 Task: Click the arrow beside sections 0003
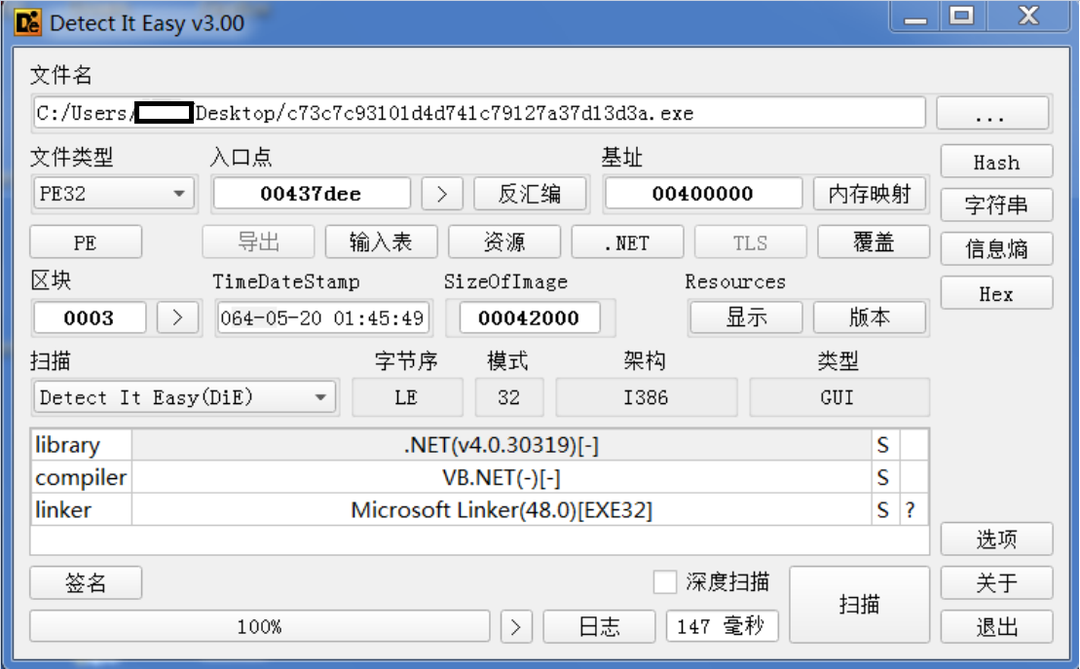(177, 318)
